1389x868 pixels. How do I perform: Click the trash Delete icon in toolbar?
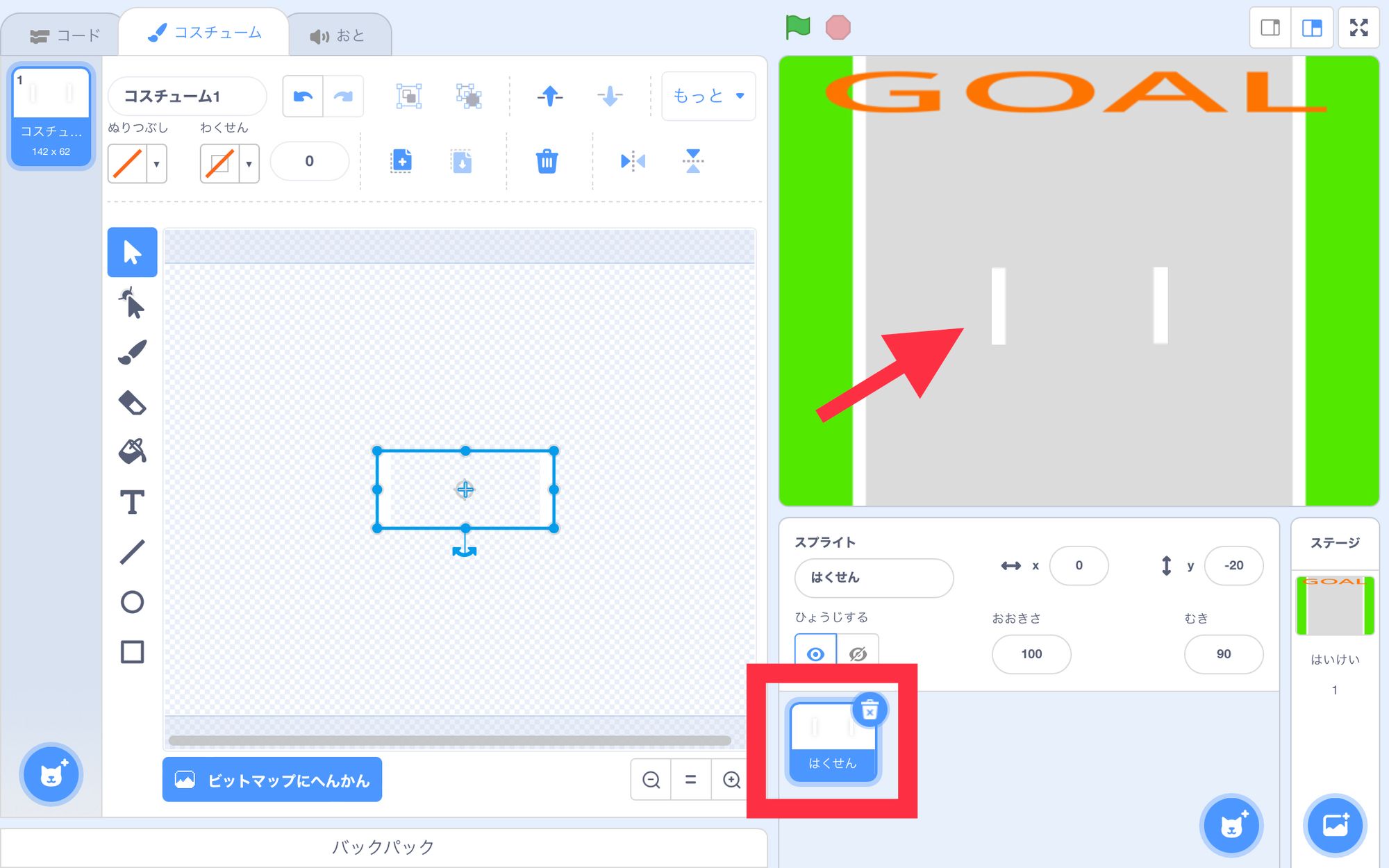pyautogui.click(x=547, y=162)
